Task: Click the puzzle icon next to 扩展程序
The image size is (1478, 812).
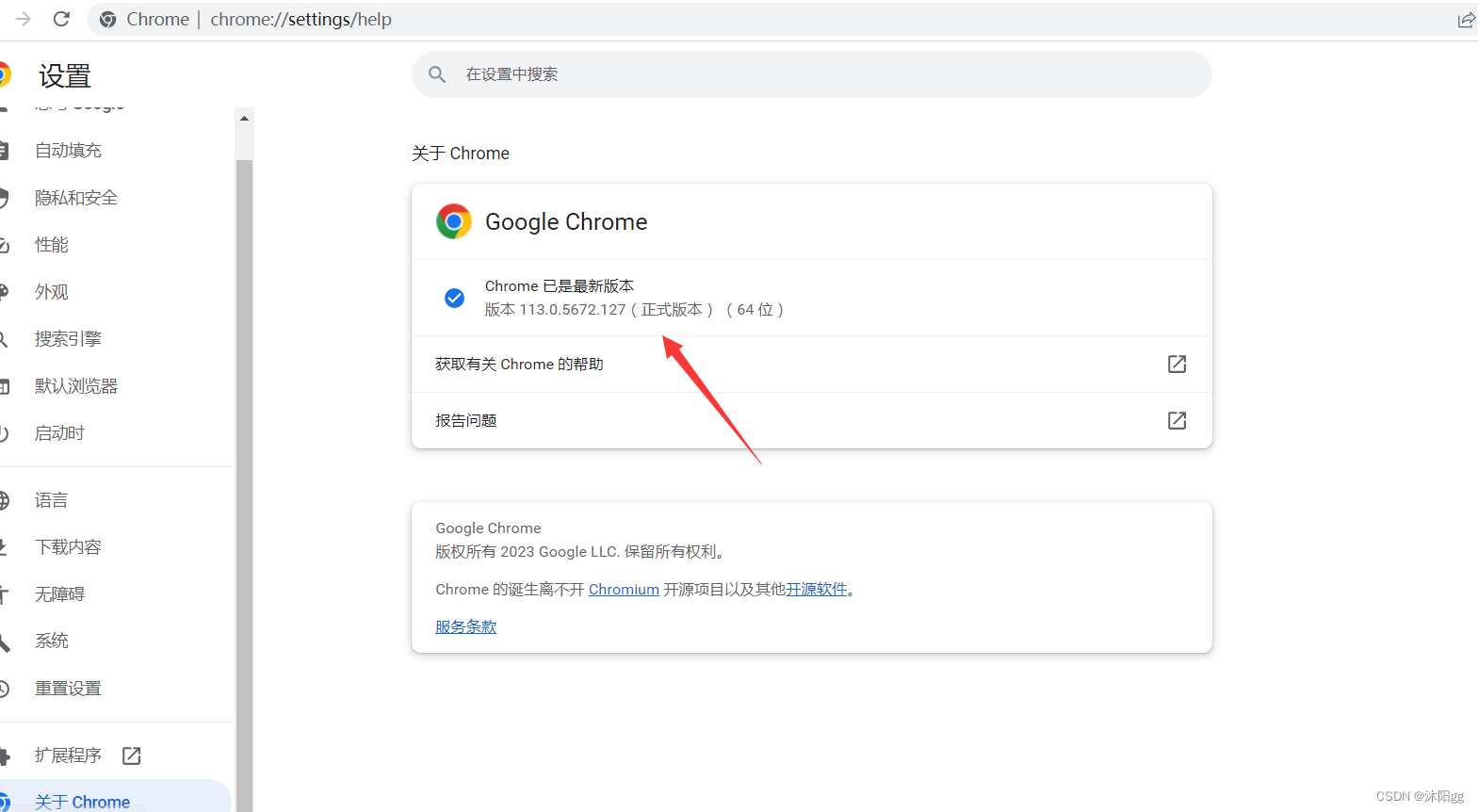Action: [4, 755]
